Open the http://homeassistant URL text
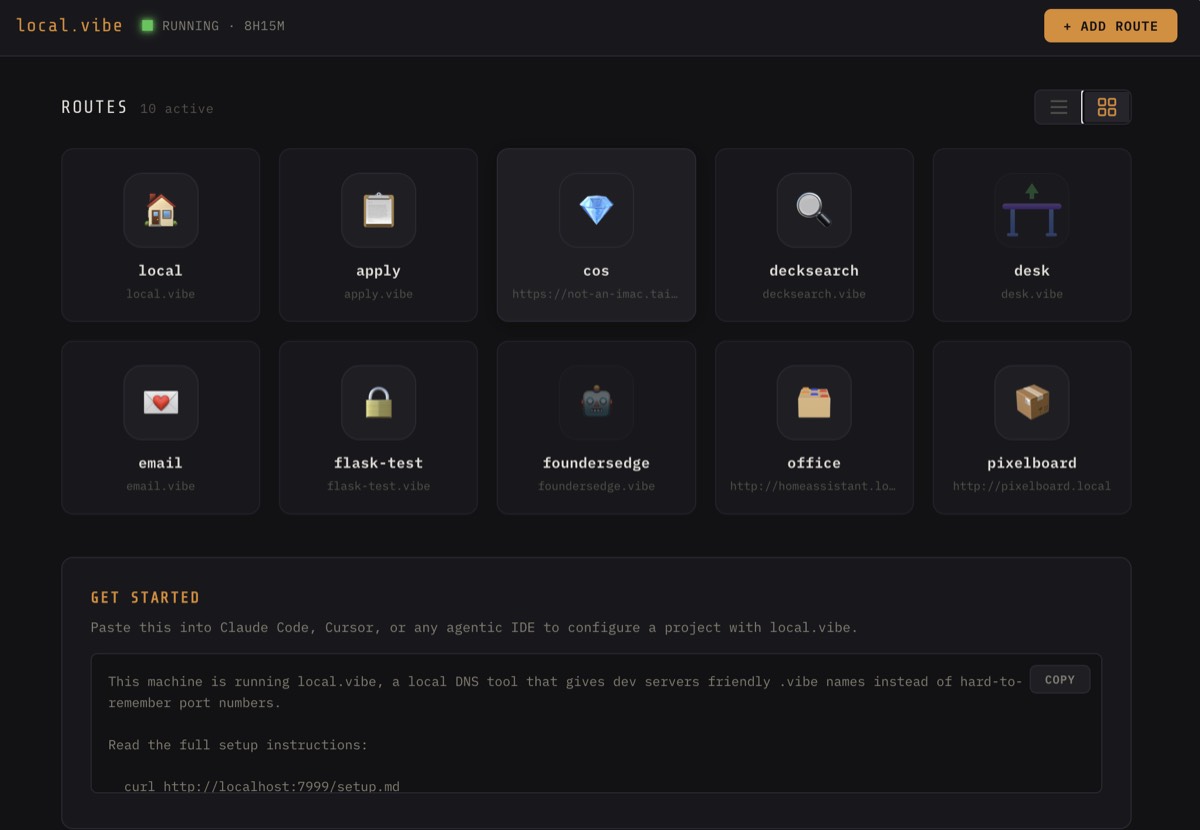 point(814,486)
